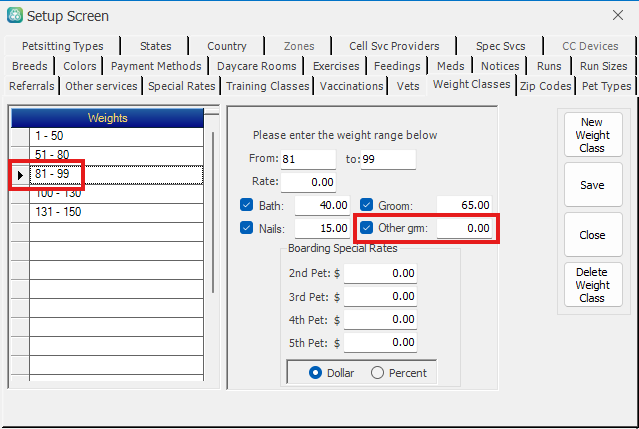Click the 5th Pet rate field

(x=380, y=342)
